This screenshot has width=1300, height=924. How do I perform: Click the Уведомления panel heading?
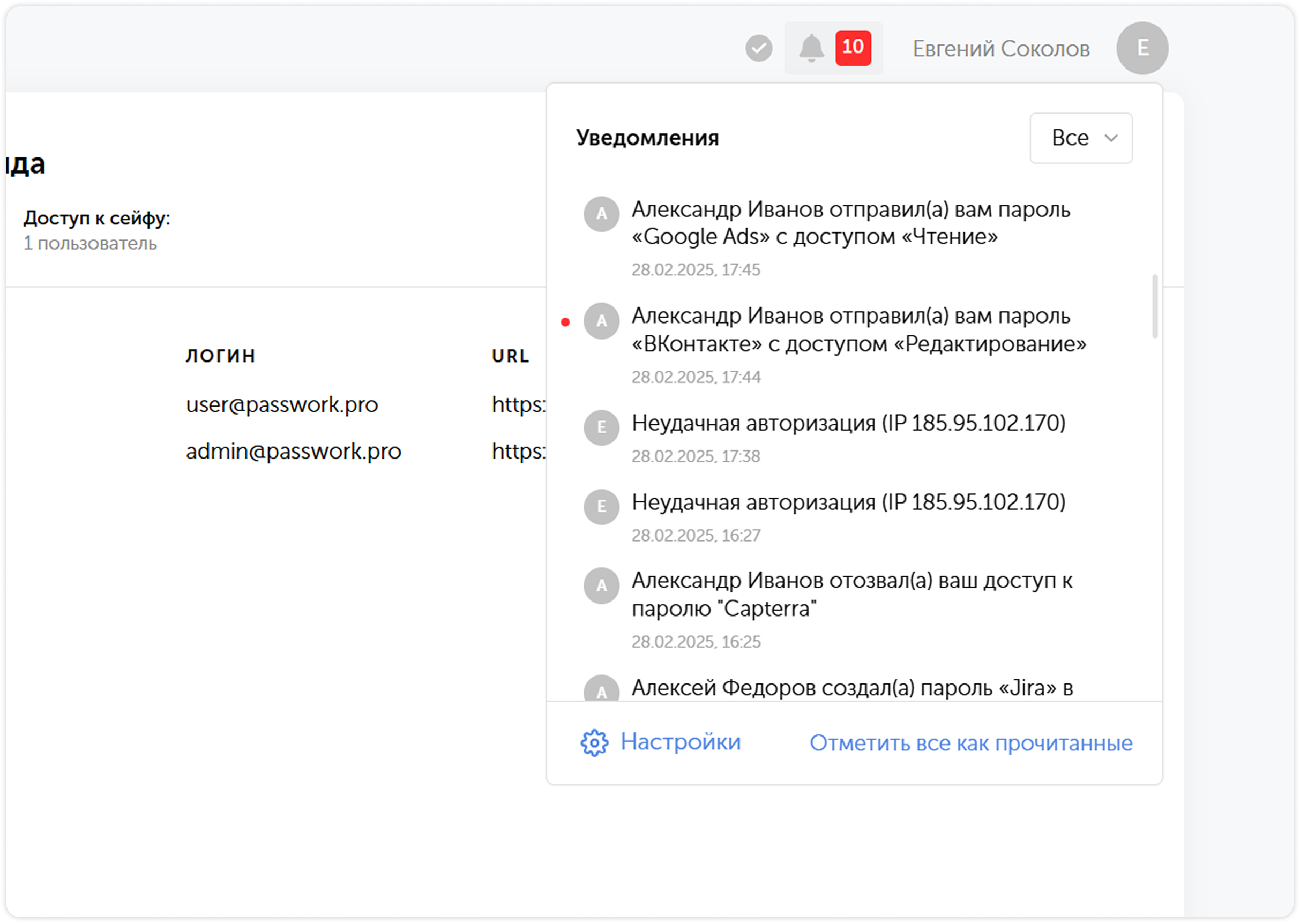647,138
